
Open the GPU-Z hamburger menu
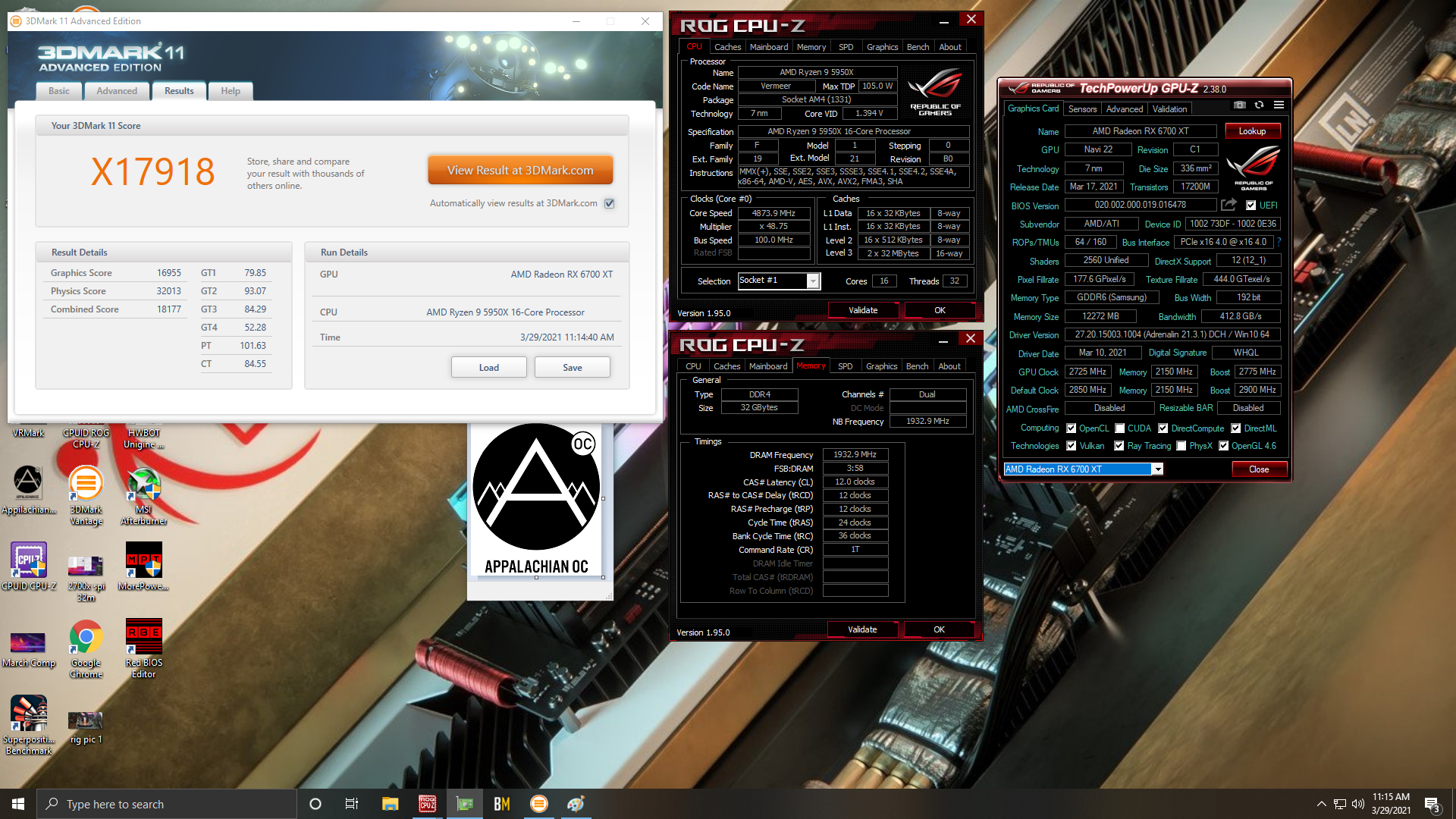pyautogui.click(x=1279, y=105)
